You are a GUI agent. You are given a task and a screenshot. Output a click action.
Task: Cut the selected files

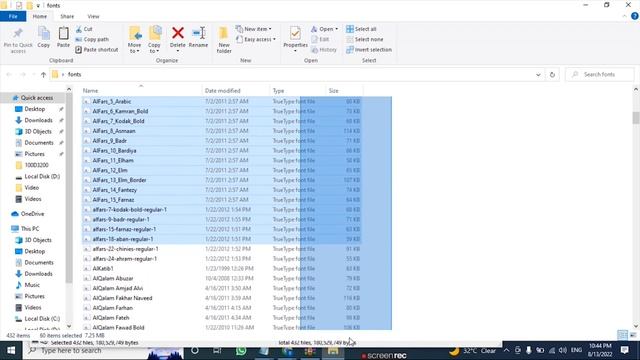pyautogui.click(x=84, y=29)
